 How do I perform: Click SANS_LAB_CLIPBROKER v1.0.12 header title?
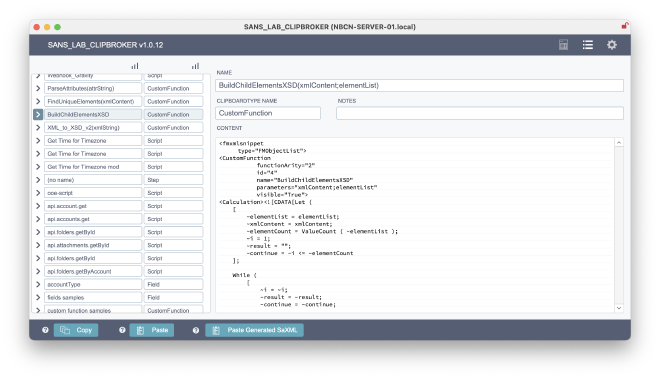(x=105, y=45)
